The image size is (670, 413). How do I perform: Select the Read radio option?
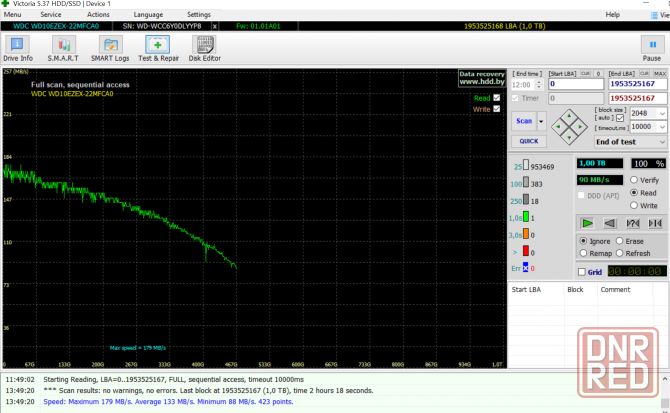tap(634, 193)
